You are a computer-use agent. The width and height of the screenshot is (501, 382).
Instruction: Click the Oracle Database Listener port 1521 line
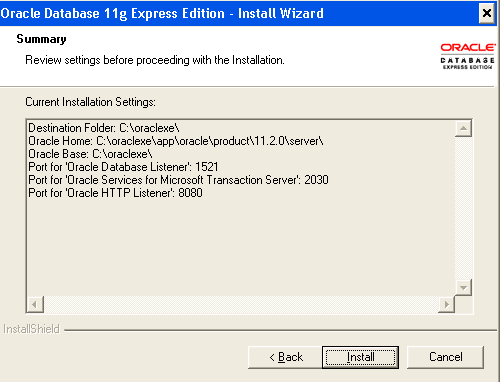[x=123, y=167]
